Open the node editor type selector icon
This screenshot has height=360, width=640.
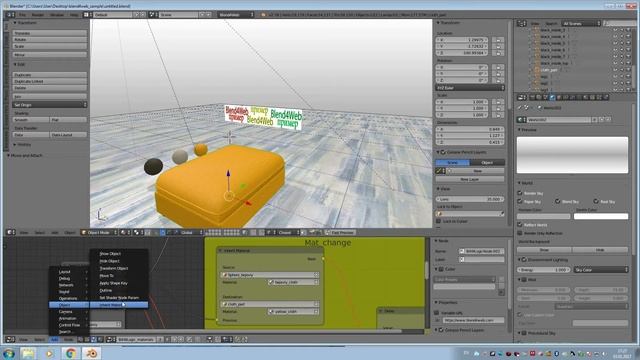(11, 339)
